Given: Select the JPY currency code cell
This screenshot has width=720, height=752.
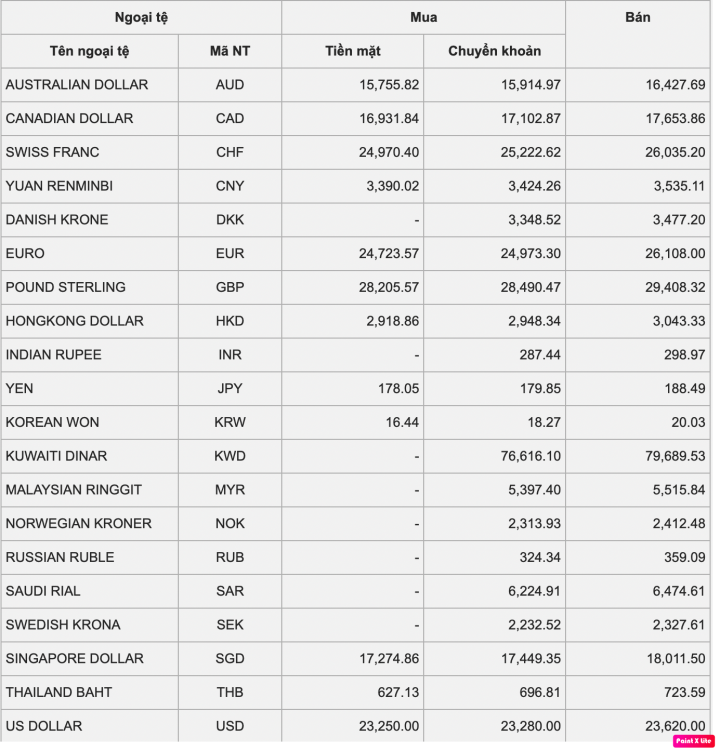Looking at the screenshot, I should point(230,388).
